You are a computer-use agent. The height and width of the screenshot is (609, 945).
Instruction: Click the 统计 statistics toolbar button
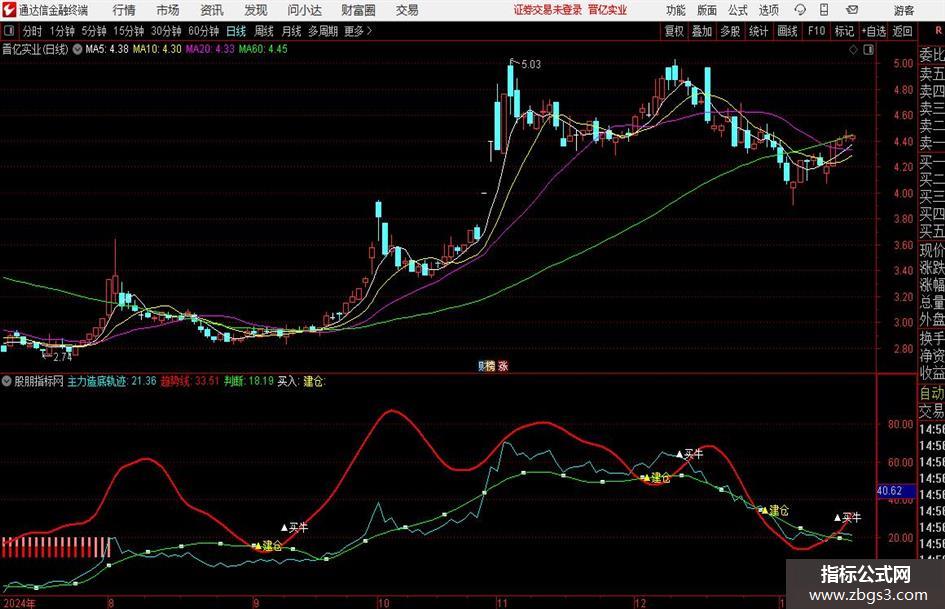(758, 31)
